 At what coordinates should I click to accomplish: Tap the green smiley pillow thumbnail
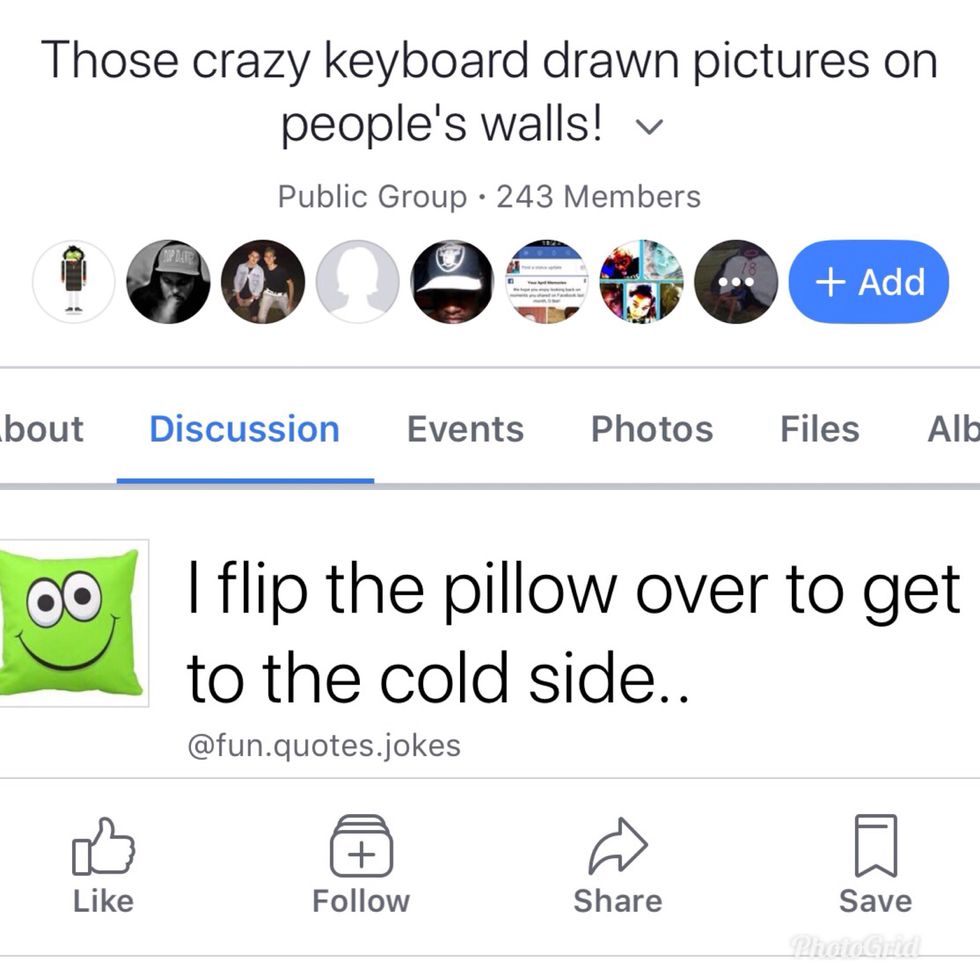(x=72, y=624)
